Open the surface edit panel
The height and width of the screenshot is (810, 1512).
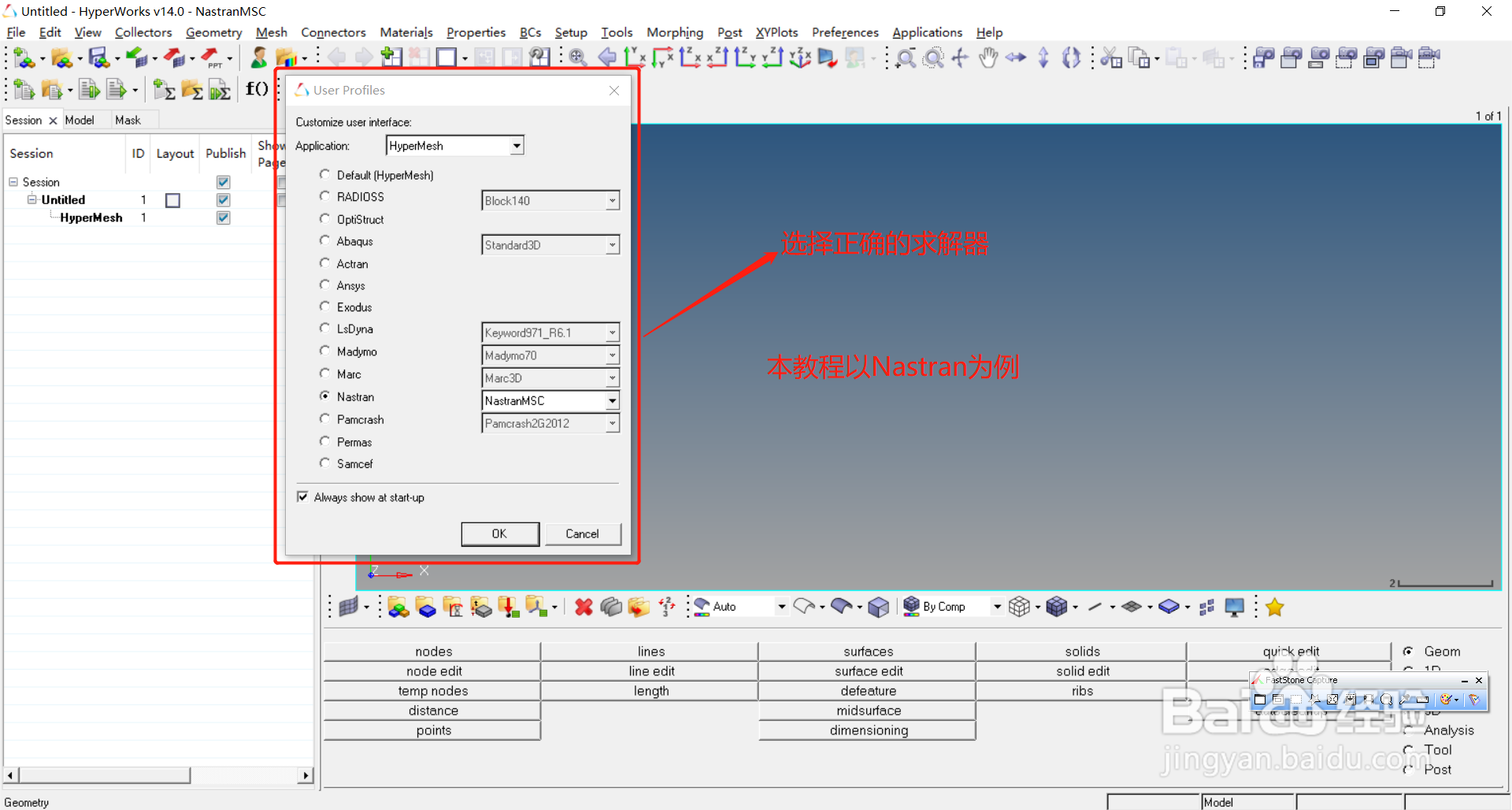point(869,671)
